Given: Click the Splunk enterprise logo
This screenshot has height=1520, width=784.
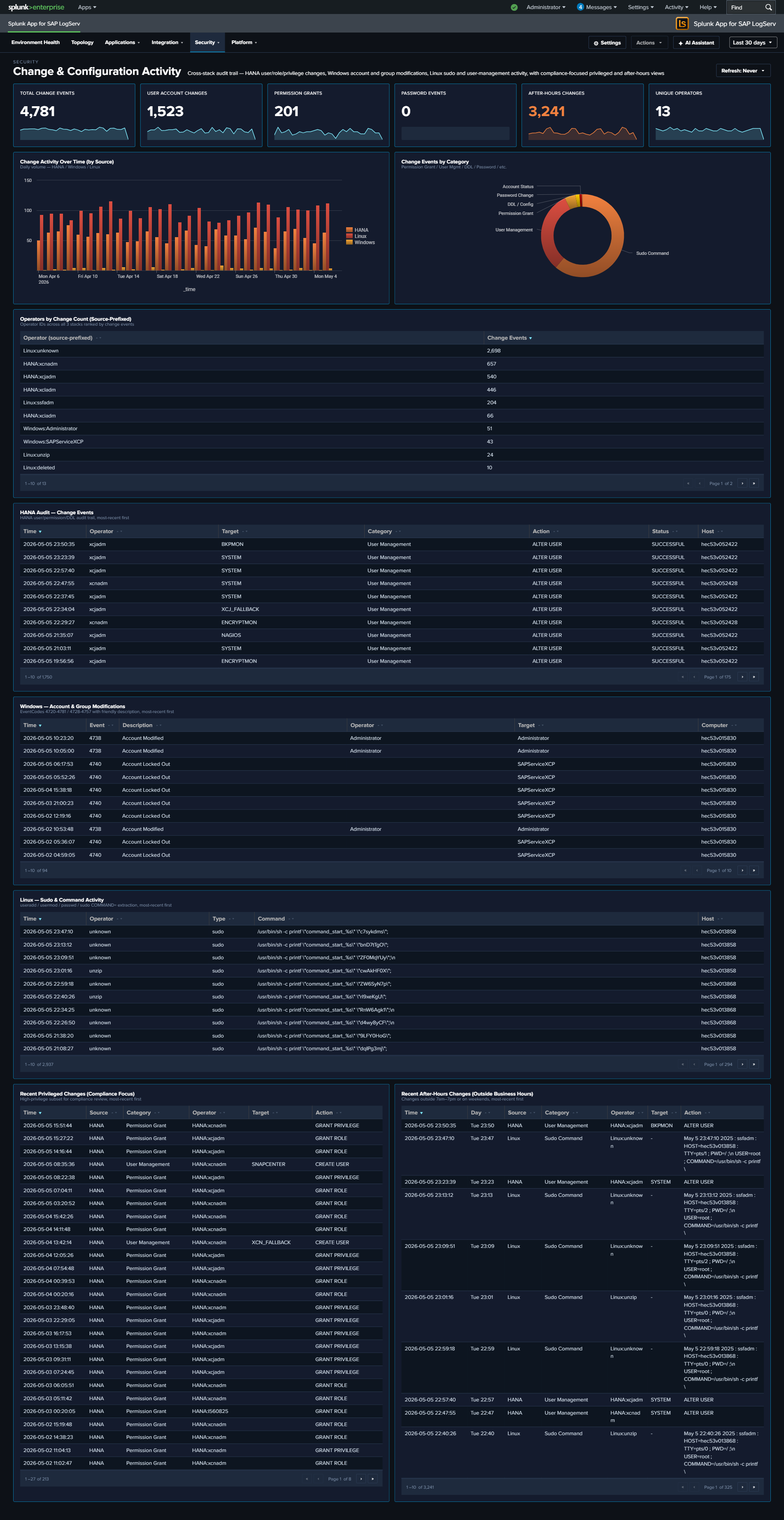Looking at the screenshot, I should (36, 7).
